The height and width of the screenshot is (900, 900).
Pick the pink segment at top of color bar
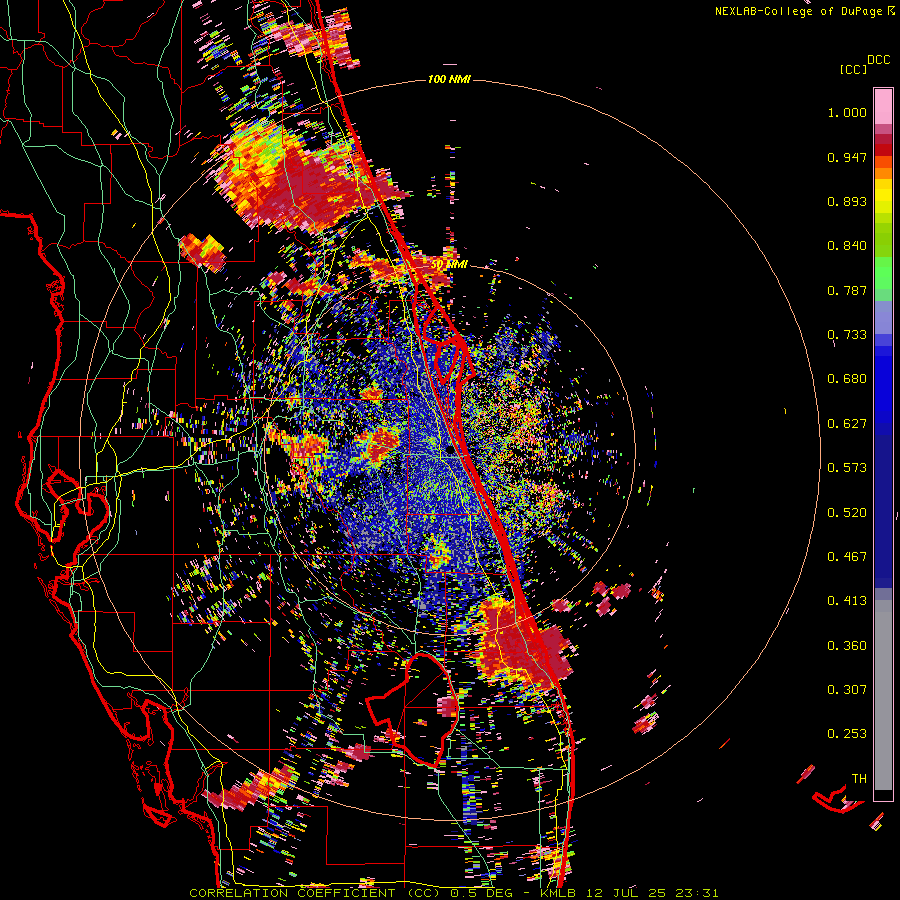click(883, 106)
